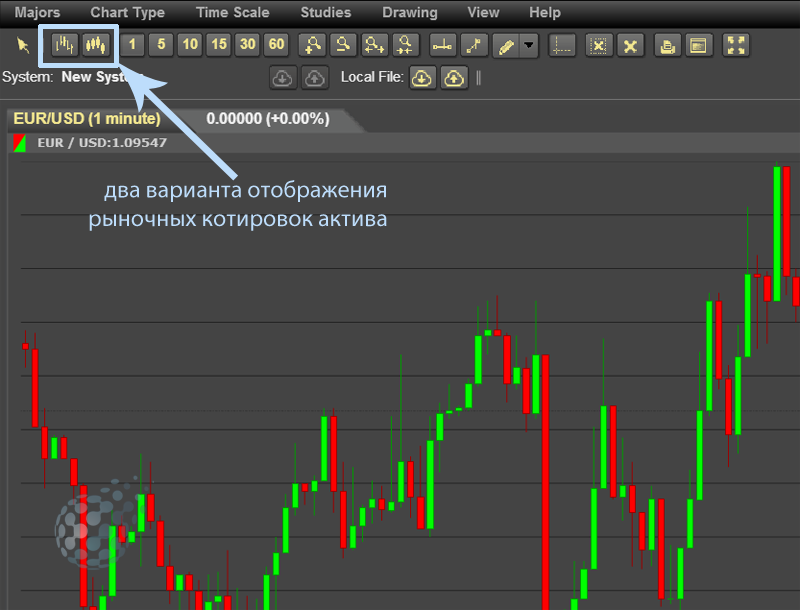The height and width of the screenshot is (610, 800).
Task: Open the Majors menu
Action: tap(37, 12)
